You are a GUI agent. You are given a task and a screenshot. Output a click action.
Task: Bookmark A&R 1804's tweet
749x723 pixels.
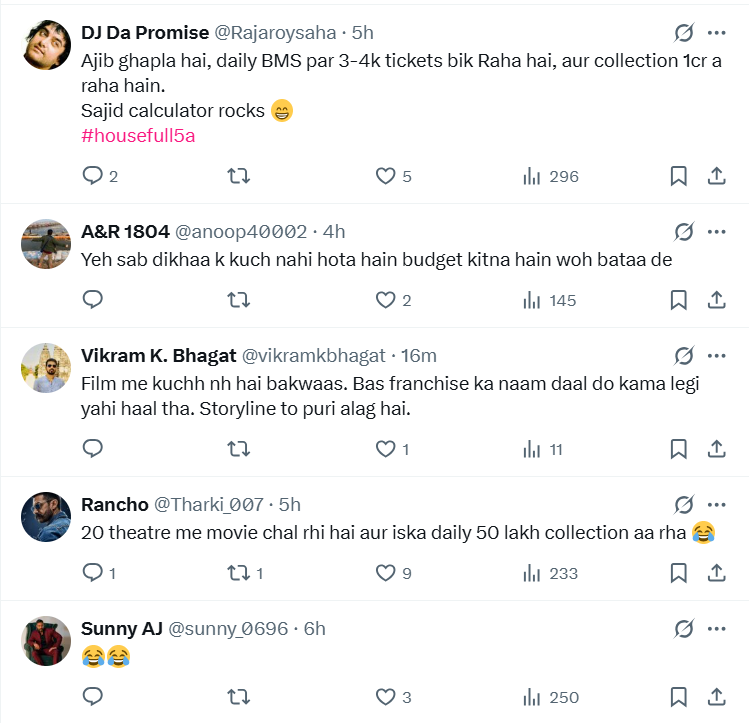tap(678, 300)
